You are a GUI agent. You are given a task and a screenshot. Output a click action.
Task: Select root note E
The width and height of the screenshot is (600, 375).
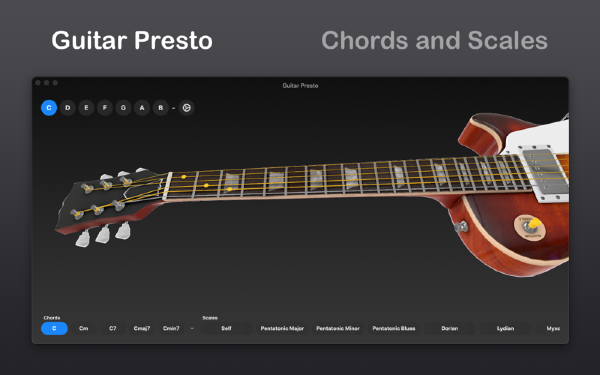[86, 108]
